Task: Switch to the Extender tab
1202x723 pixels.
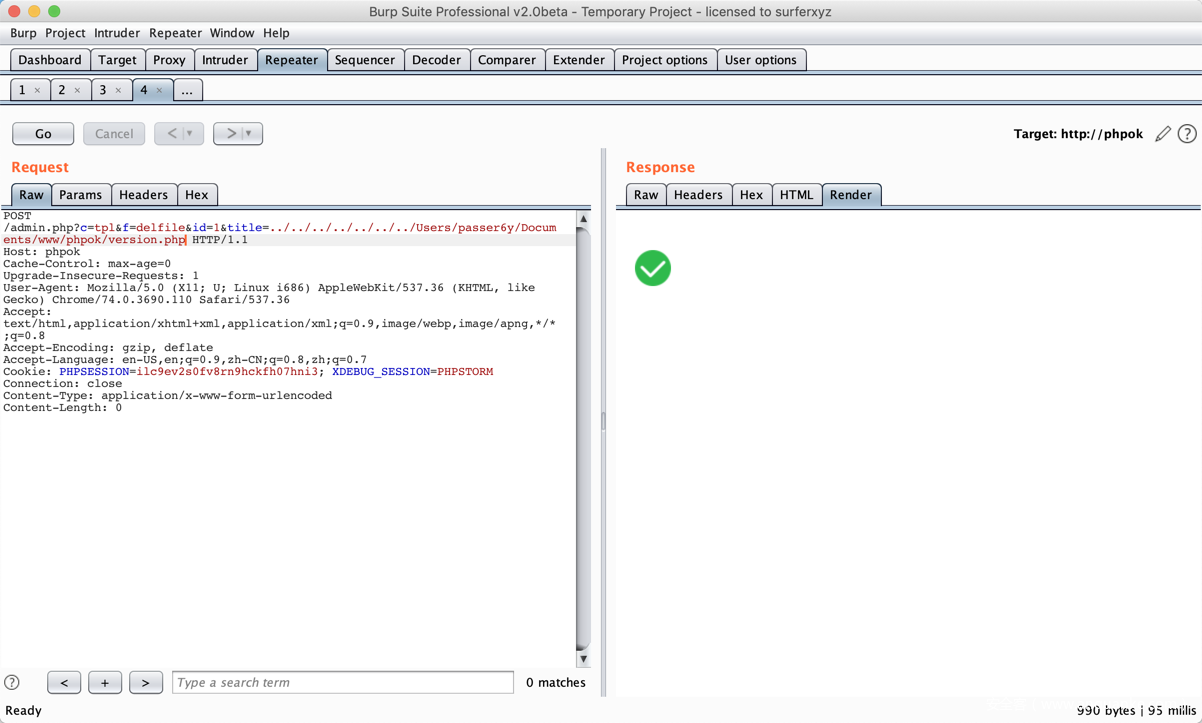Action: (x=579, y=60)
